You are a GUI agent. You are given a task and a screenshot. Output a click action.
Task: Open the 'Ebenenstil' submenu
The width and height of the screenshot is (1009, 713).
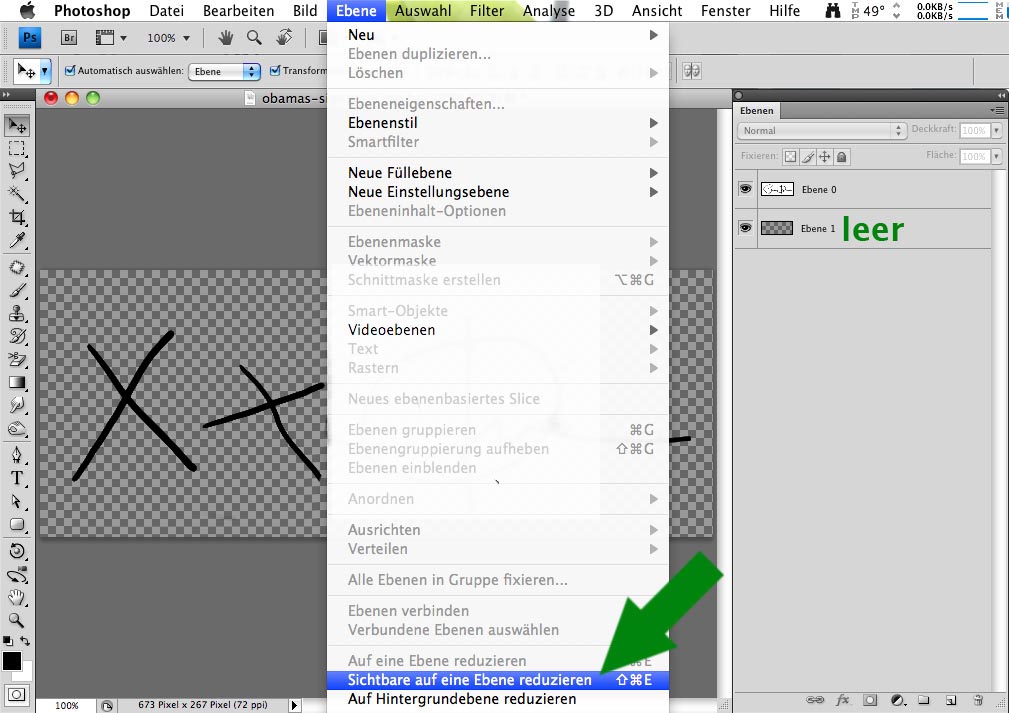498,123
